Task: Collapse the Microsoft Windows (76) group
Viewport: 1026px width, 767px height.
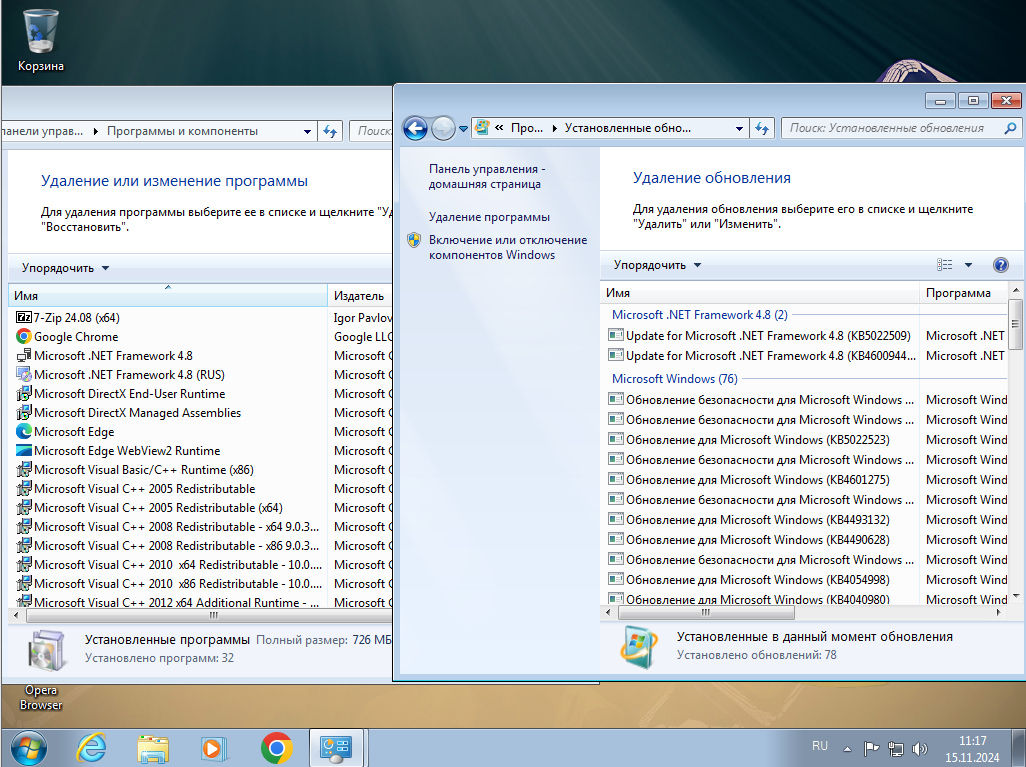Action: (x=675, y=379)
